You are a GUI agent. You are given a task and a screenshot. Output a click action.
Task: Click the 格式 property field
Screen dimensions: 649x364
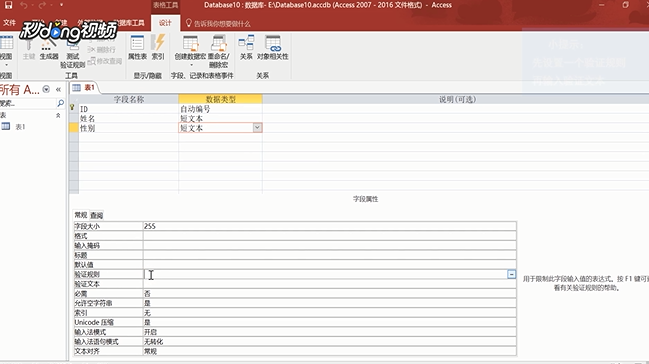329,236
